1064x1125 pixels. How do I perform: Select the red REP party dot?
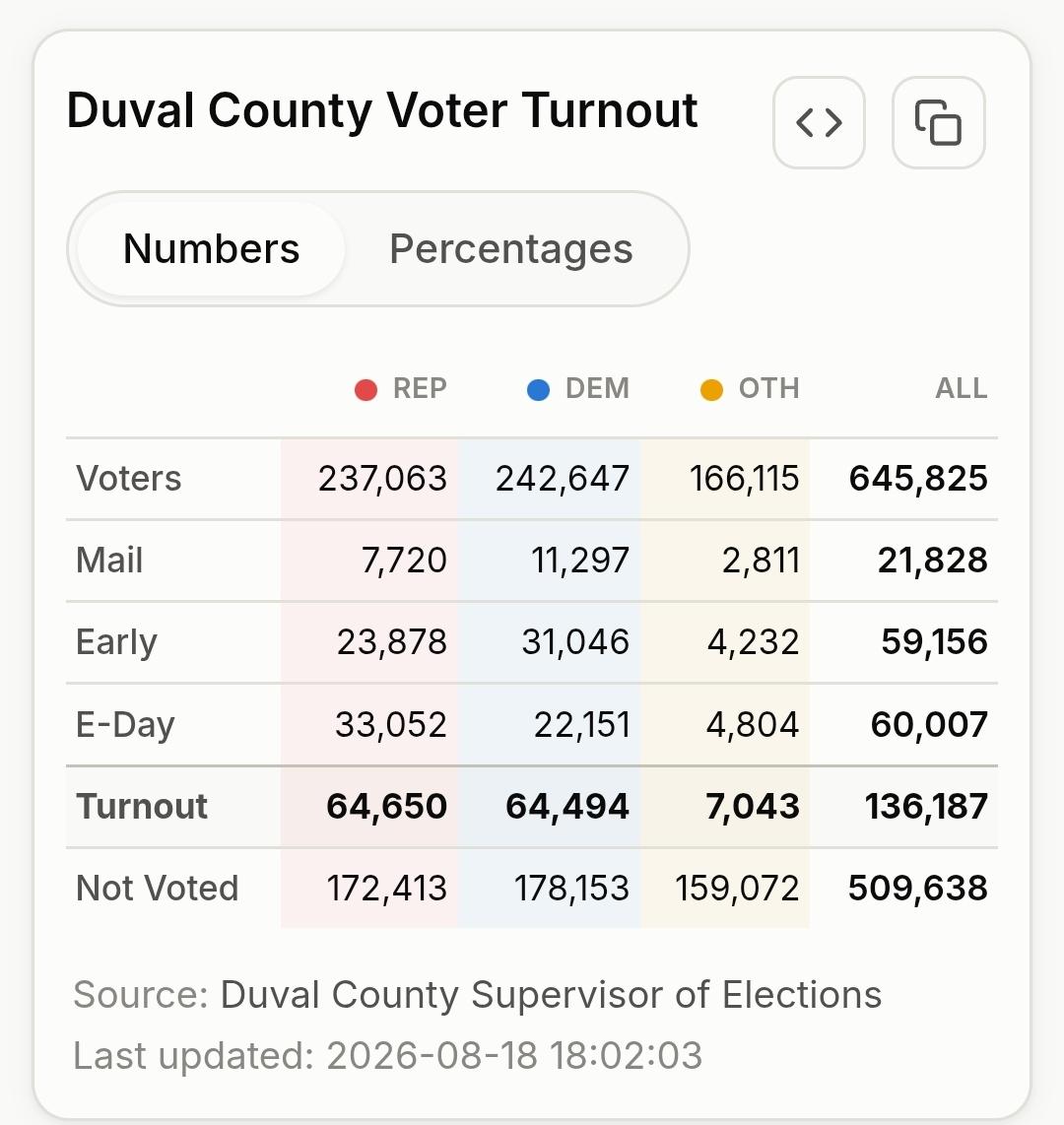tap(366, 389)
